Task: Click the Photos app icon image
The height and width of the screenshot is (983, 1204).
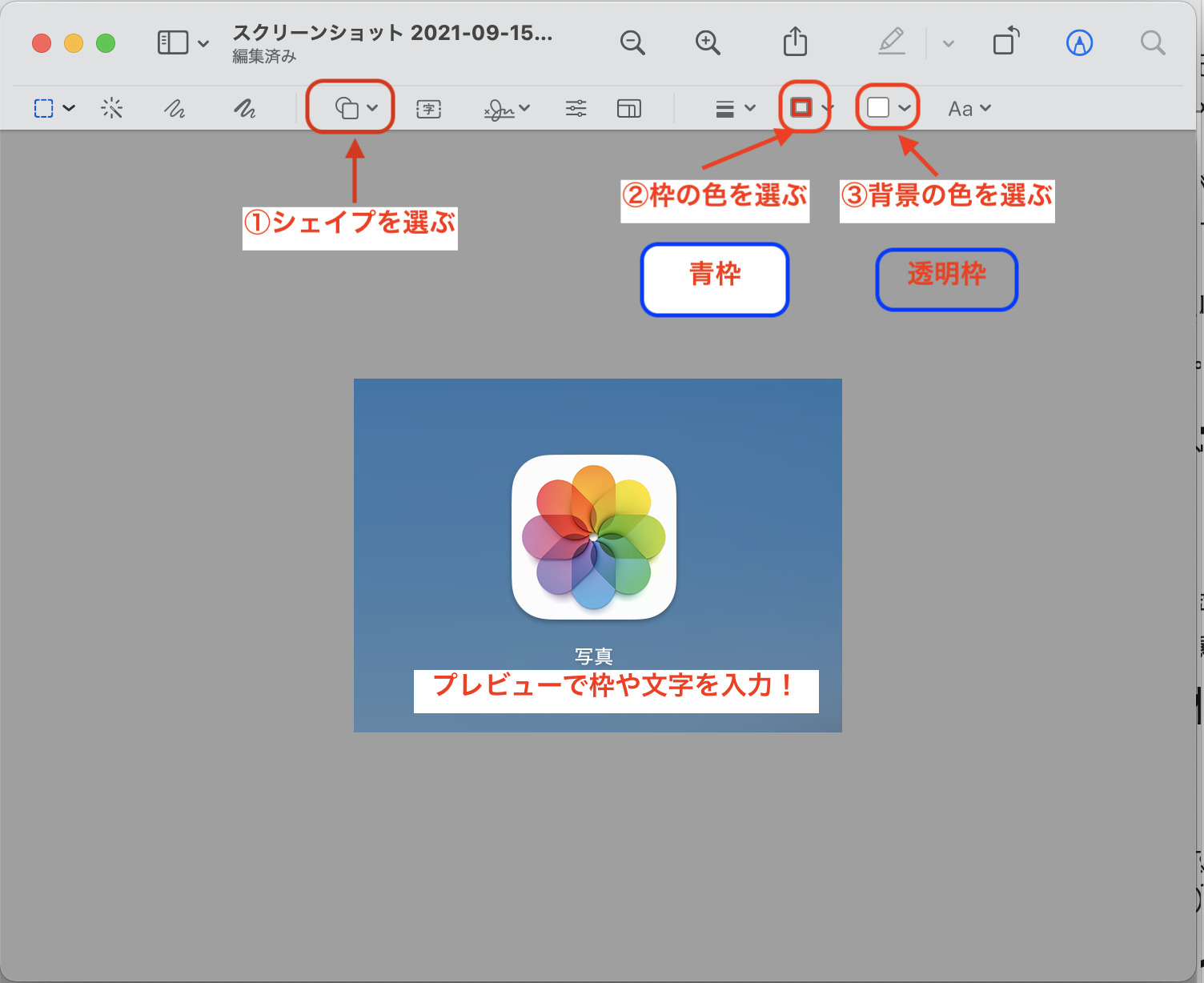Action: tap(594, 537)
